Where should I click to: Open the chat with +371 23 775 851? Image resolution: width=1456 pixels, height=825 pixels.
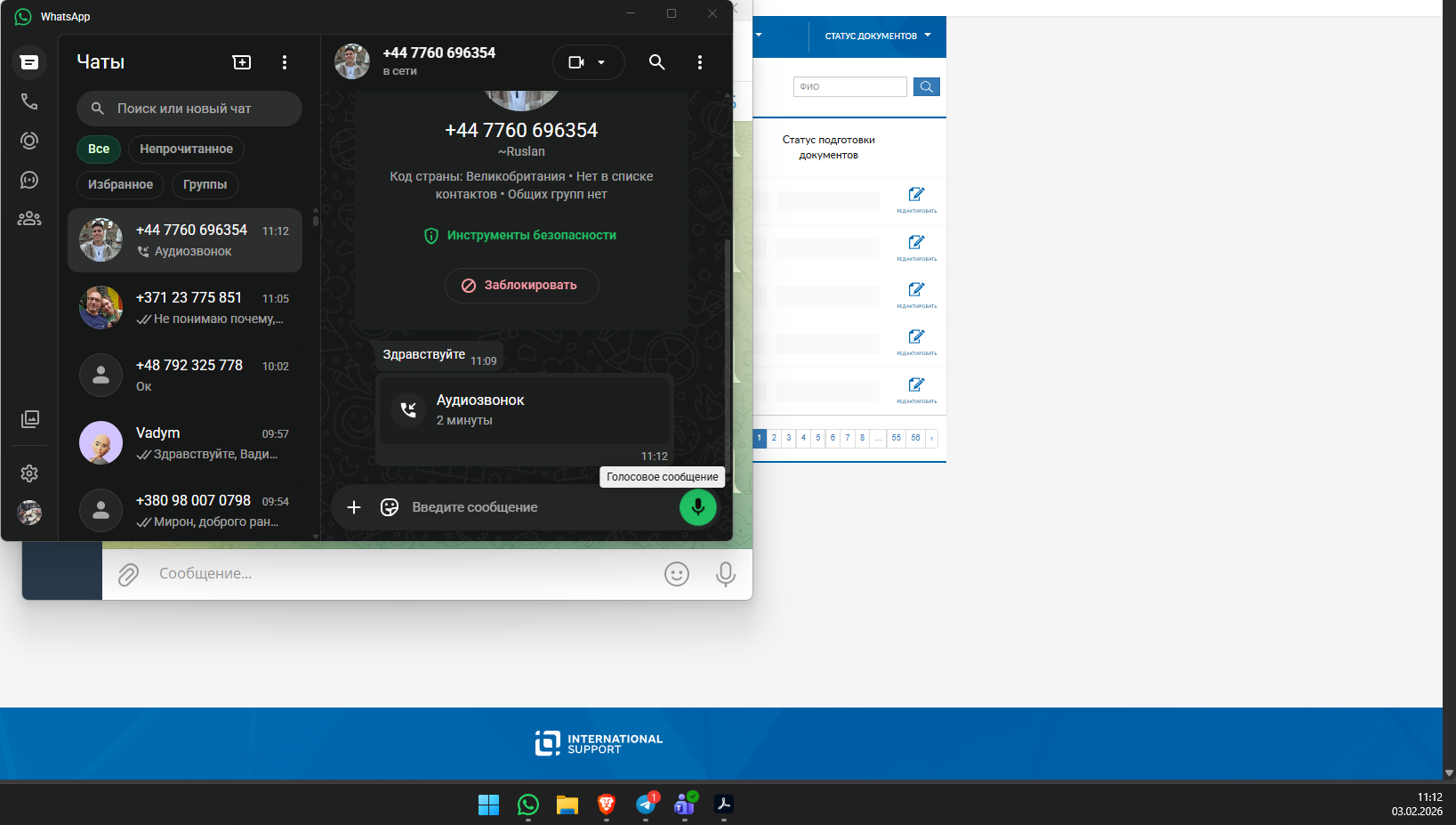(x=185, y=308)
